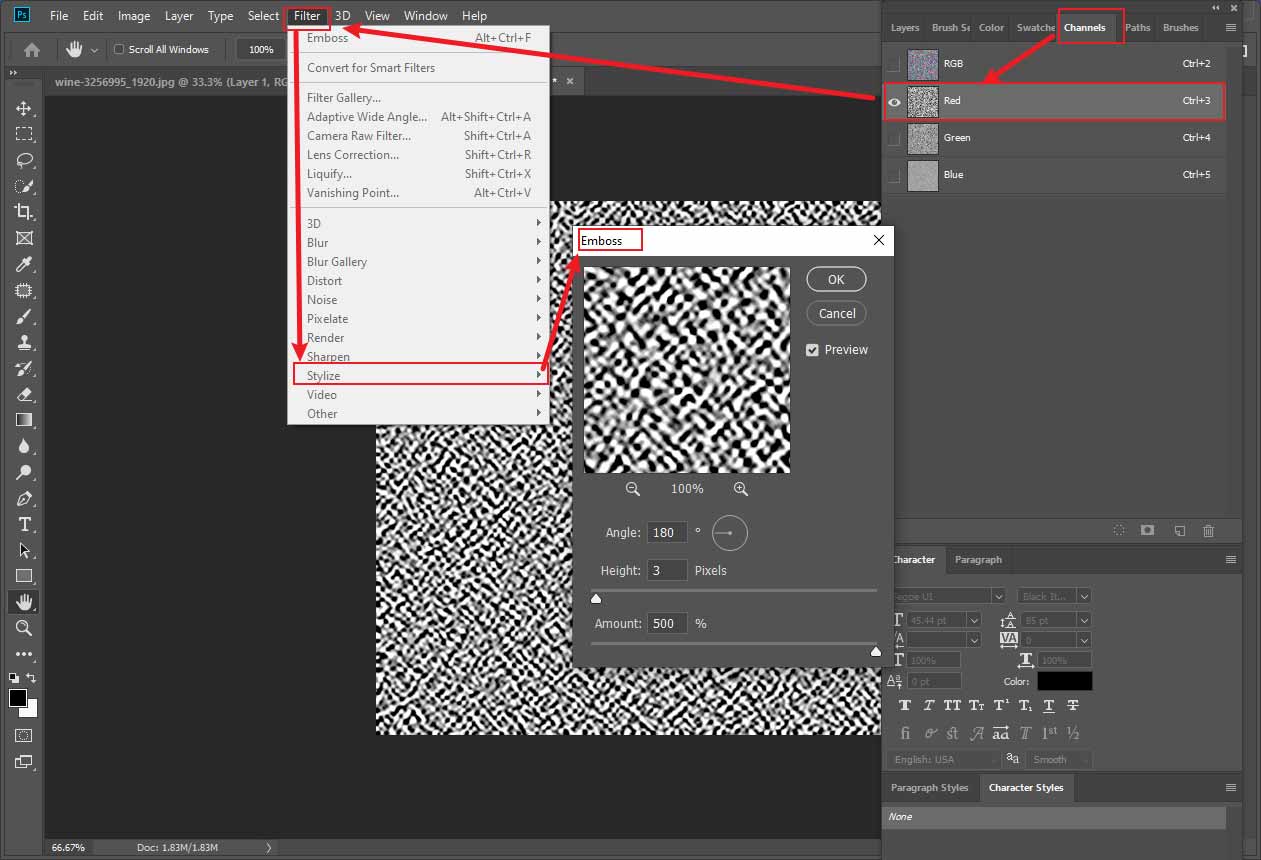
Task: Select the Lasso tool
Action: click(x=24, y=160)
